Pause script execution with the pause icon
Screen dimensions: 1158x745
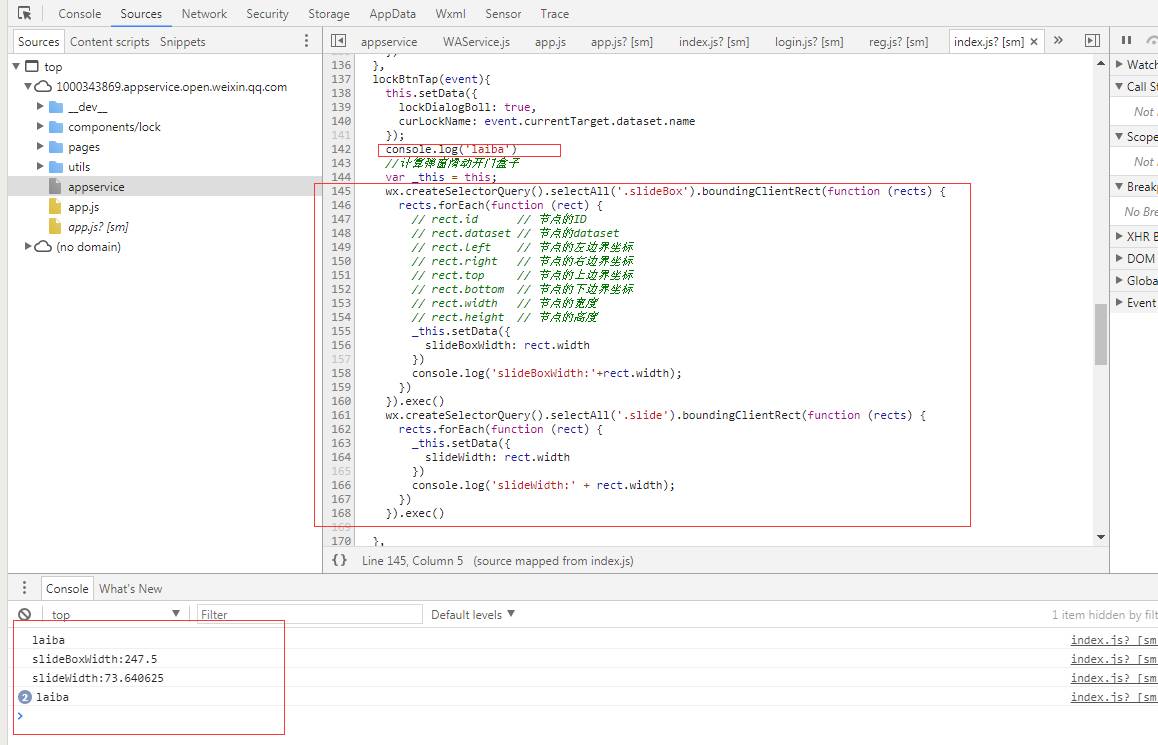pos(1126,41)
